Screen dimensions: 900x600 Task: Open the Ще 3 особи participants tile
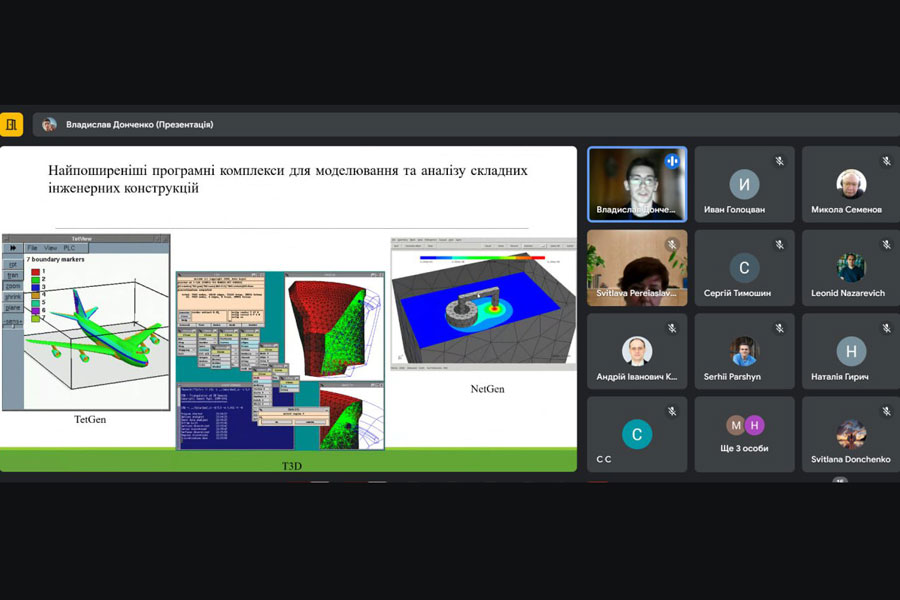744,434
